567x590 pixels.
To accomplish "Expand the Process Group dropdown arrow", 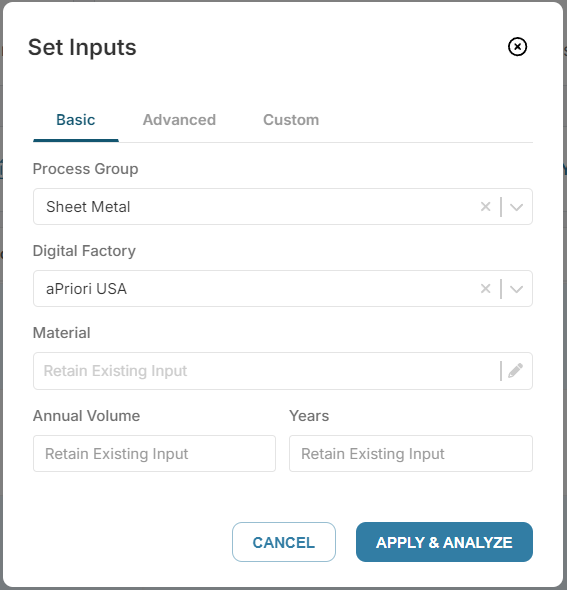I will point(516,207).
